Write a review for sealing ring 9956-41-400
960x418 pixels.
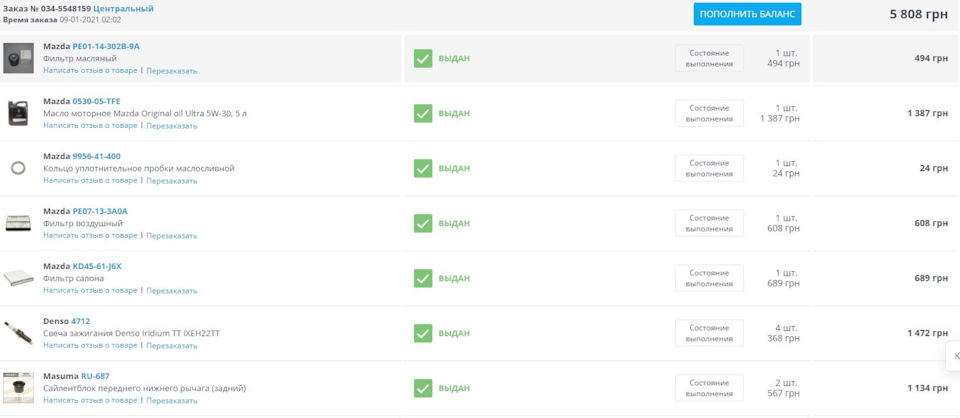tap(91, 181)
